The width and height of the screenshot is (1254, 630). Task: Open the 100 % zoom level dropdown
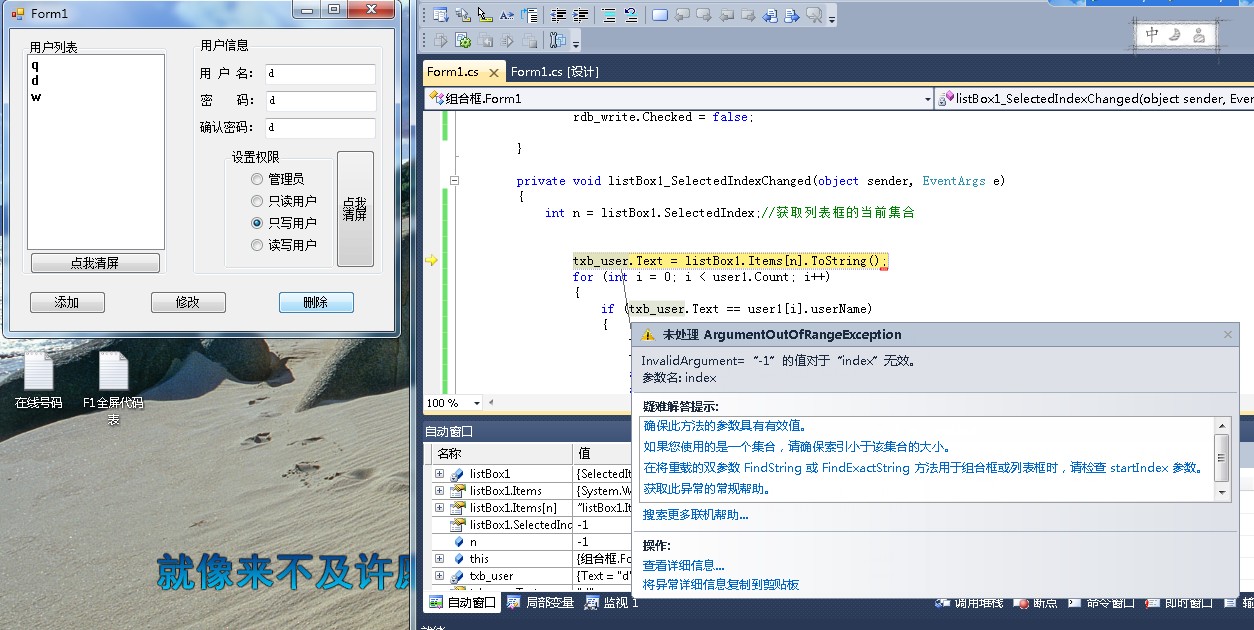(476, 403)
